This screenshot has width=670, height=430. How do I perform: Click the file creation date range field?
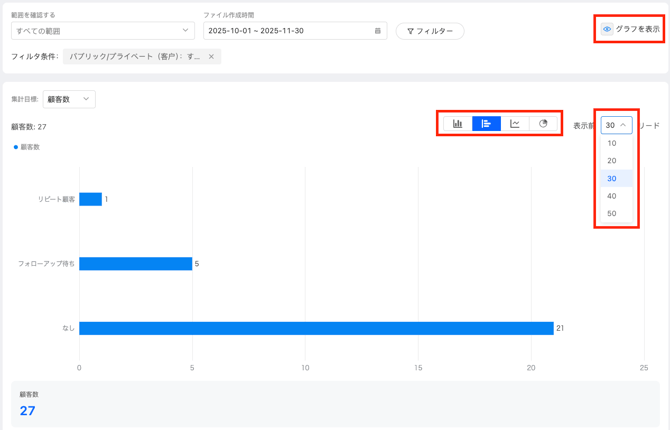coord(285,31)
